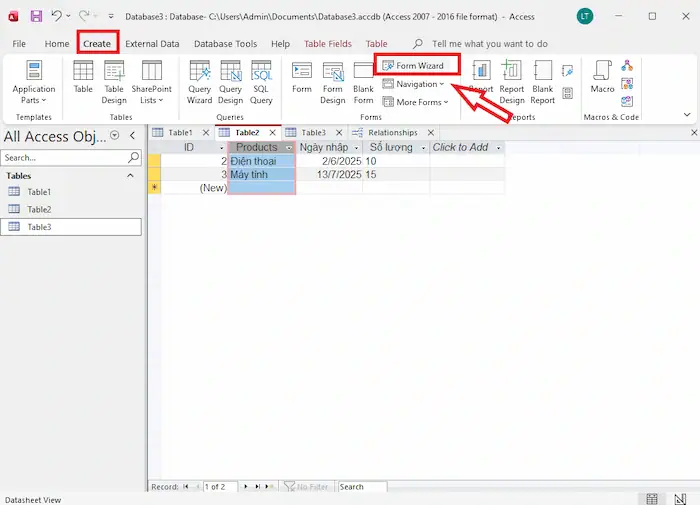Select the new record row selector
Image resolution: width=700 pixels, height=505 pixels.
pos(153,187)
